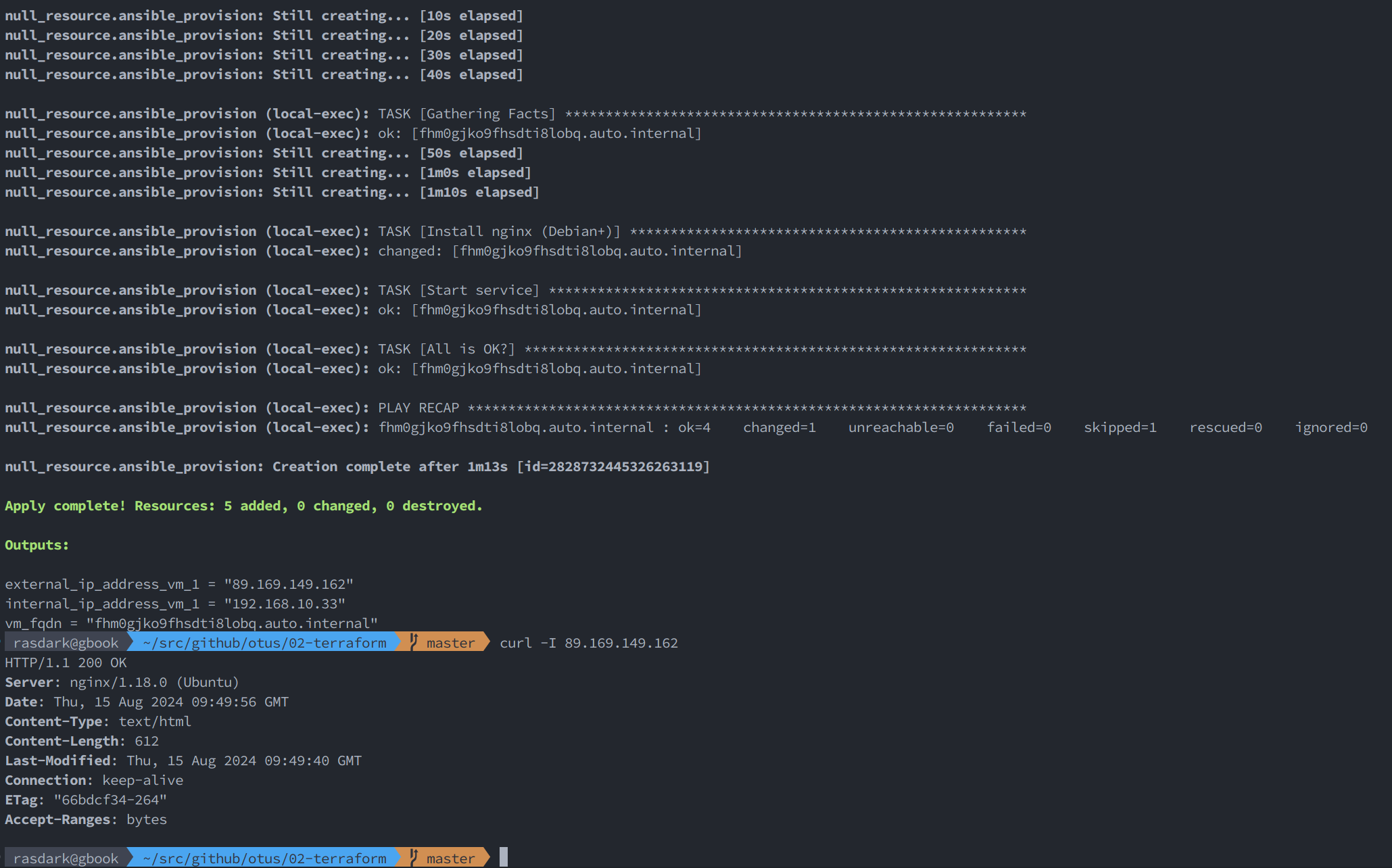This screenshot has height=868, width=1392.
Task: Click the '[20s elapsed]' text
Action: pos(471,35)
